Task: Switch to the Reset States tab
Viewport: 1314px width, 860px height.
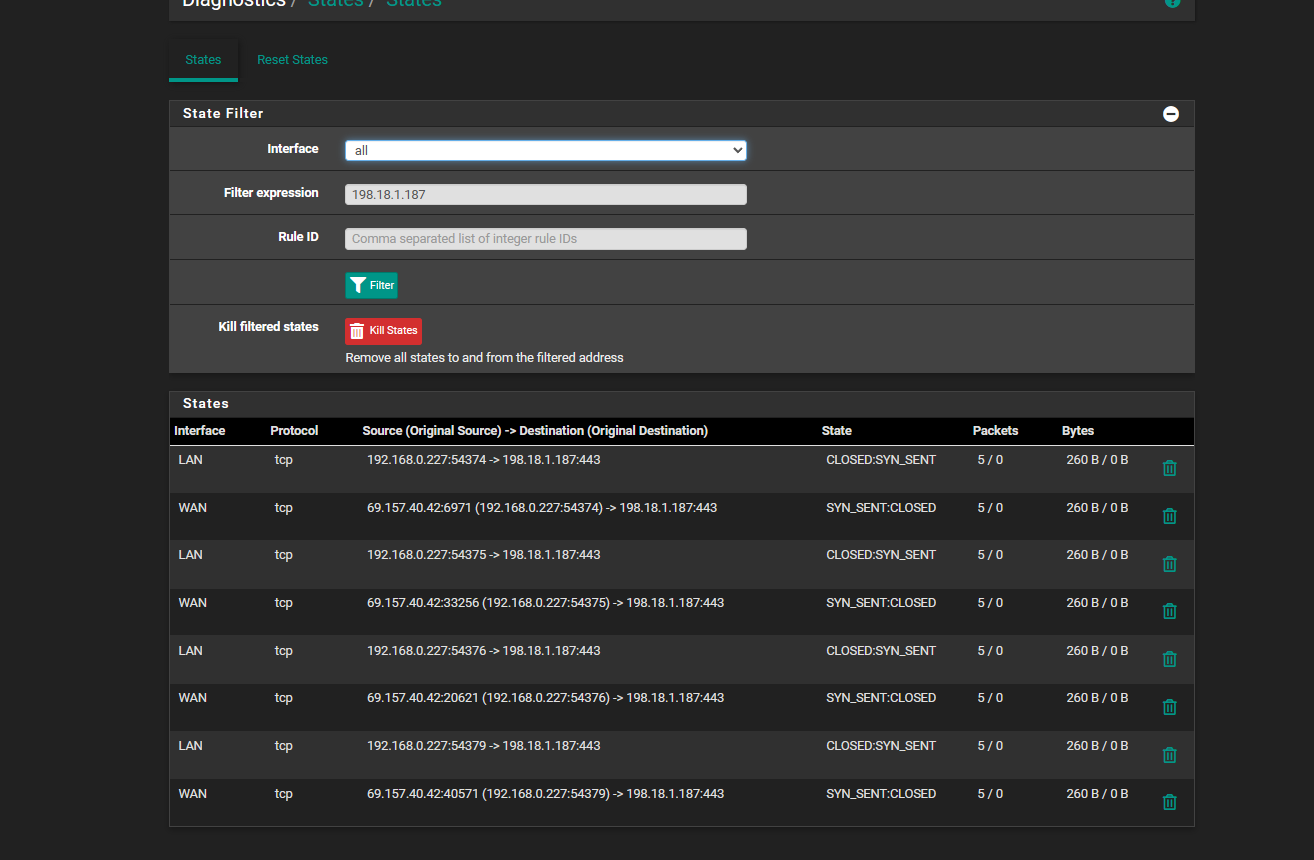Action: 292,60
